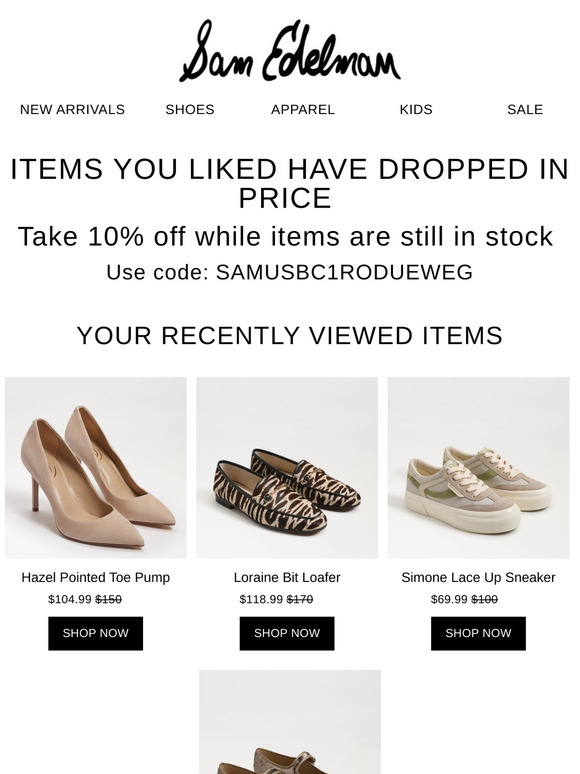580x774 pixels.
Task: Click promo code SAMUSBC1RODUEWEG
Action: point(344,272)
